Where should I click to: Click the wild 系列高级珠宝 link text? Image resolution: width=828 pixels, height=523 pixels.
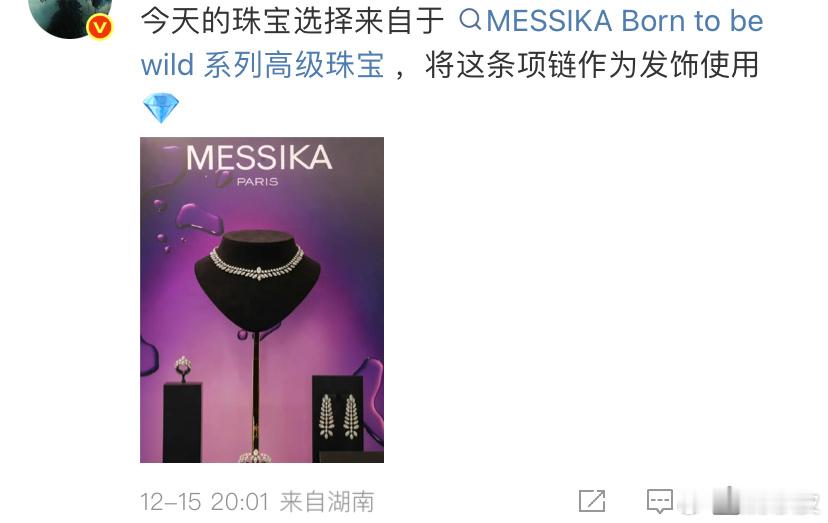[x=262, y=65]
